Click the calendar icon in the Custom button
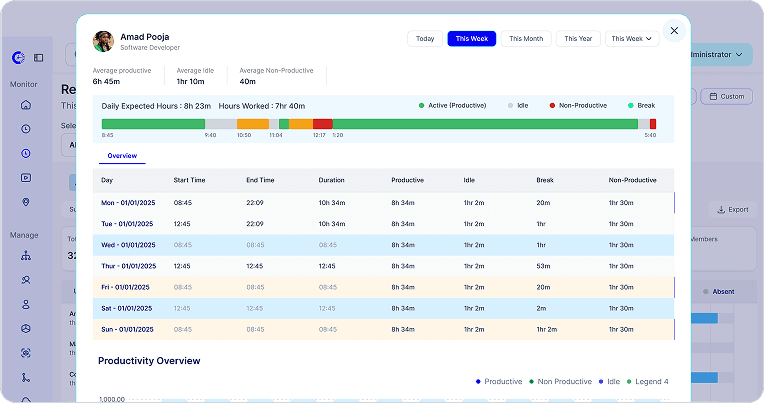This screenshot has width=764, height=403. tap(713, 96)
